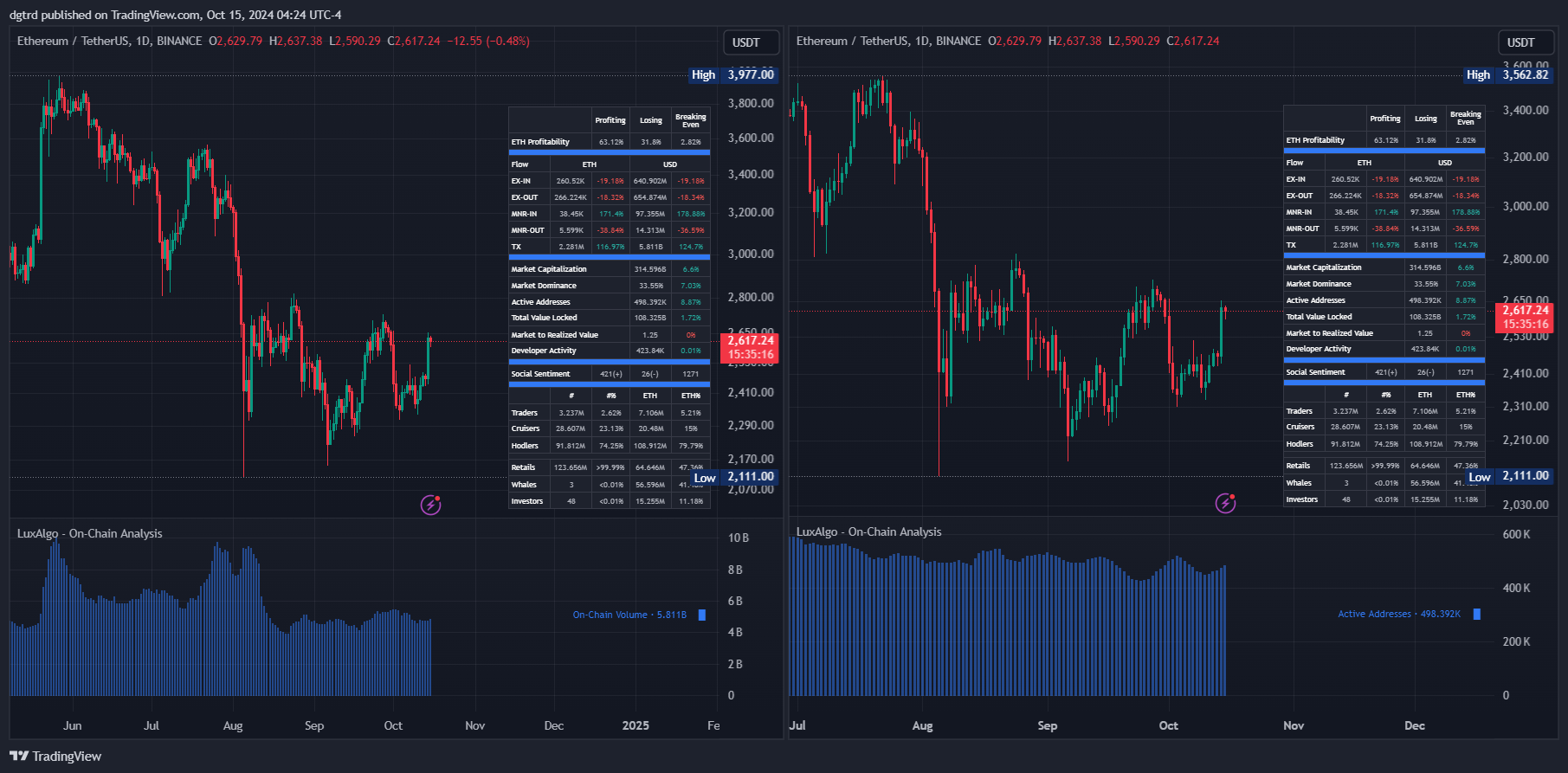1568x773 pixels.
Task: Click Total Value Locked in left table
Action: pyautogui.click(x=544, y=318)
